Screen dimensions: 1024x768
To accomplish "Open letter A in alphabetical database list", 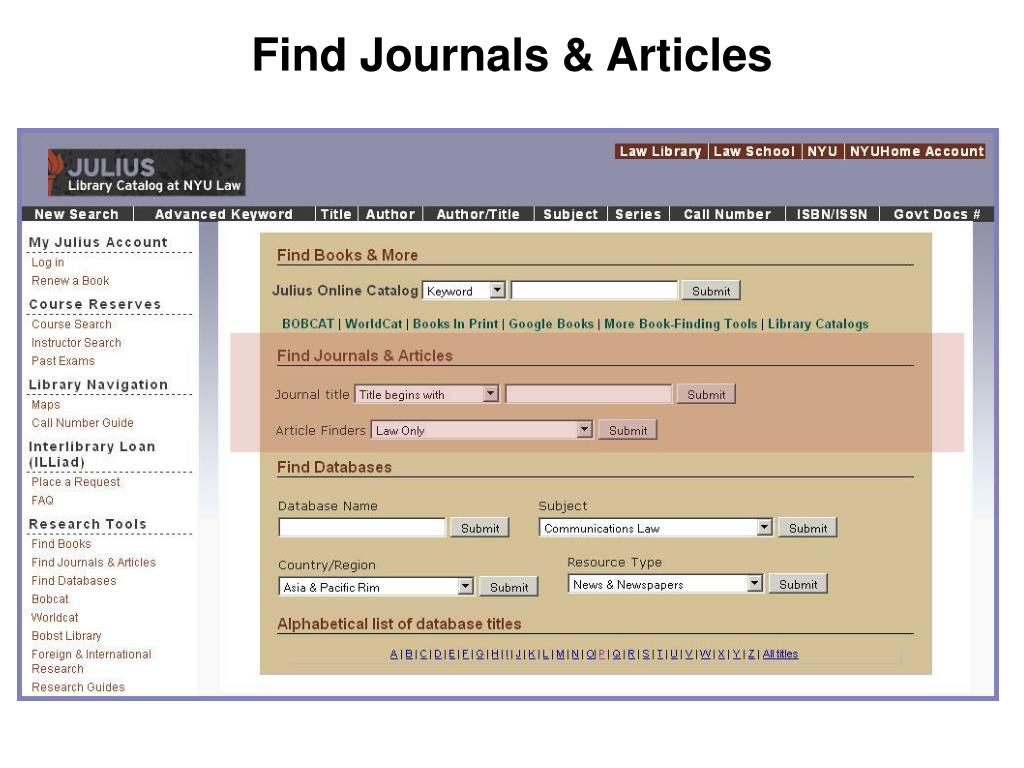I will [x=394, y=654].
